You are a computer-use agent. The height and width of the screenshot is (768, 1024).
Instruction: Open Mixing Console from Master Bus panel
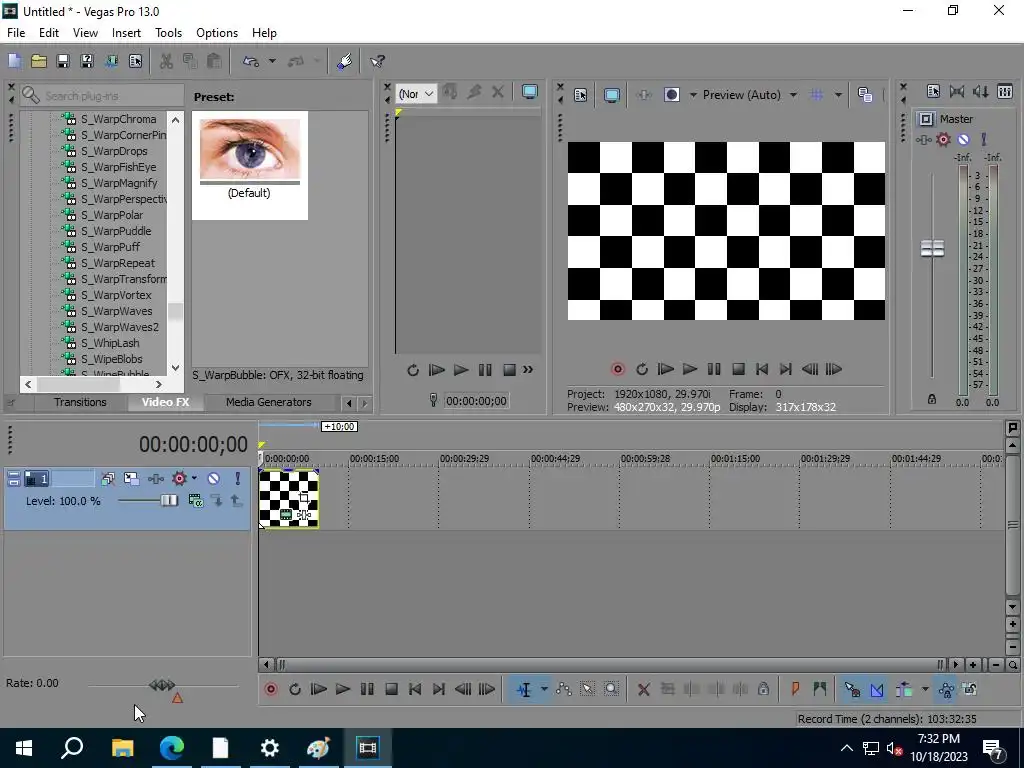coord(1005,91)
